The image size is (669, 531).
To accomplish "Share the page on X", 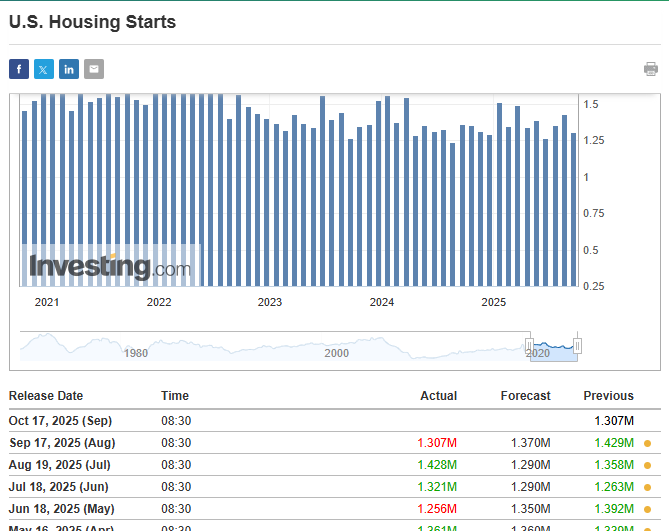I will coord(44,69).
